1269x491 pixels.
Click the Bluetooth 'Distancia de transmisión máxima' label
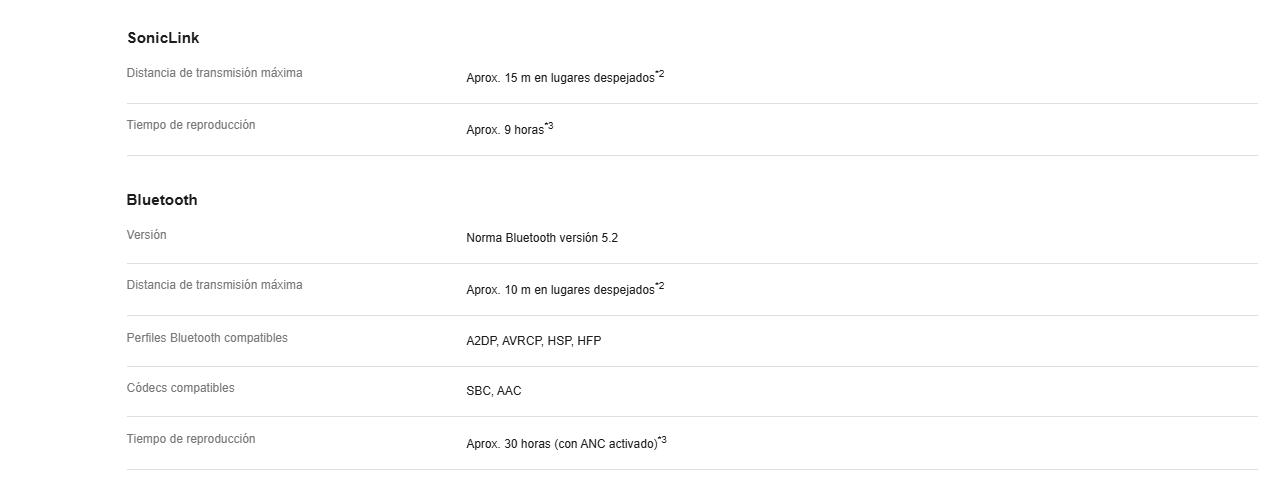[214, 285]
